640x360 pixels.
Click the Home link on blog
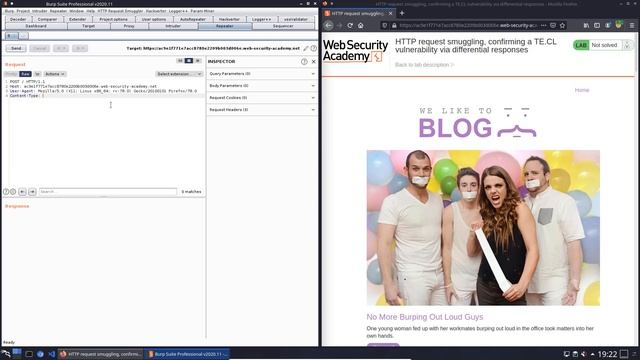582,90
